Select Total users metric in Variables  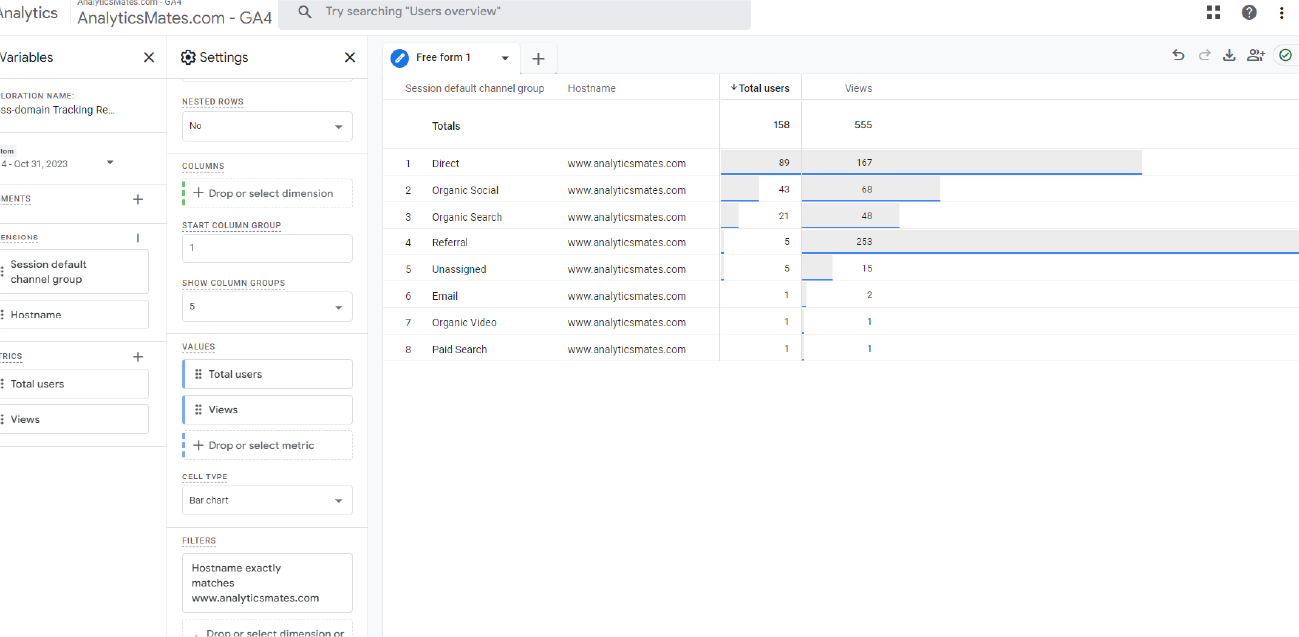click(x=74, y=384)
